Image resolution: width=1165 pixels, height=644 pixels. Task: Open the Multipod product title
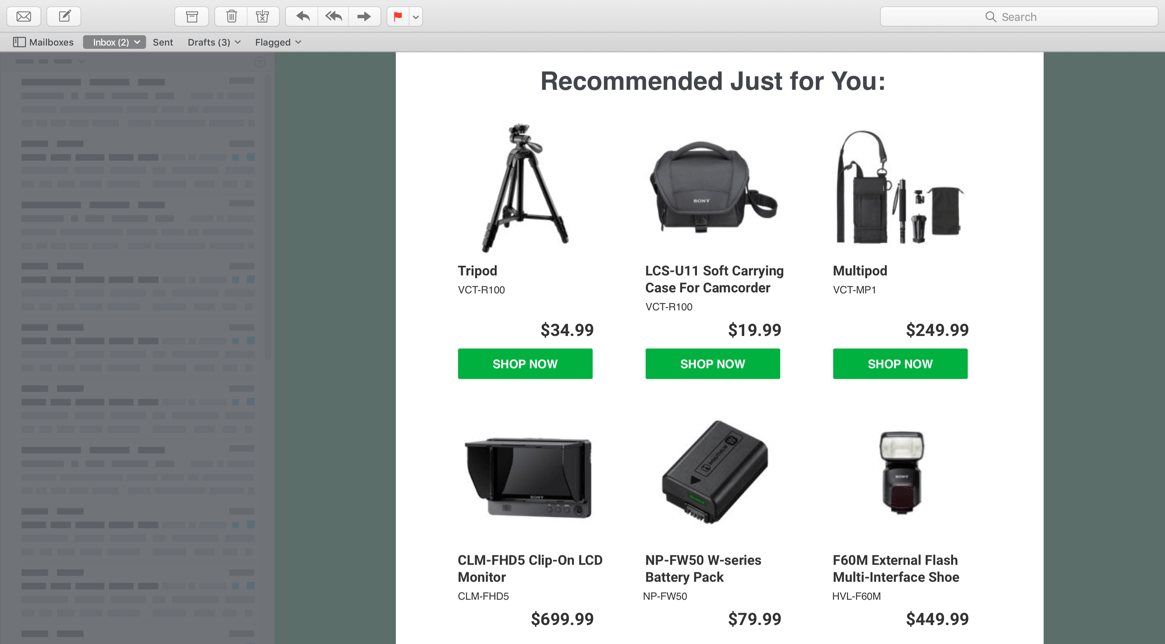coord(860,271)
